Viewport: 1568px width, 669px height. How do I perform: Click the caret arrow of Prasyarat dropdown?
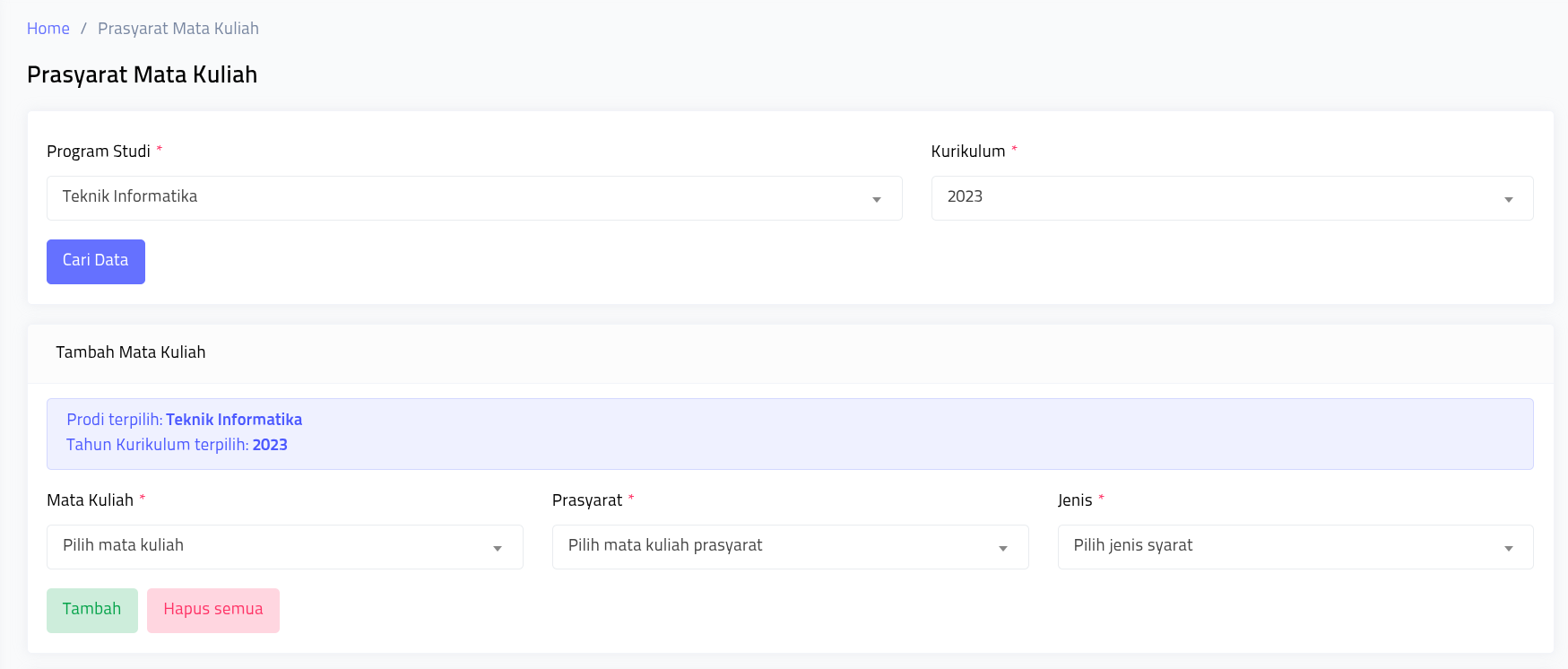(x=1003, y=548)
